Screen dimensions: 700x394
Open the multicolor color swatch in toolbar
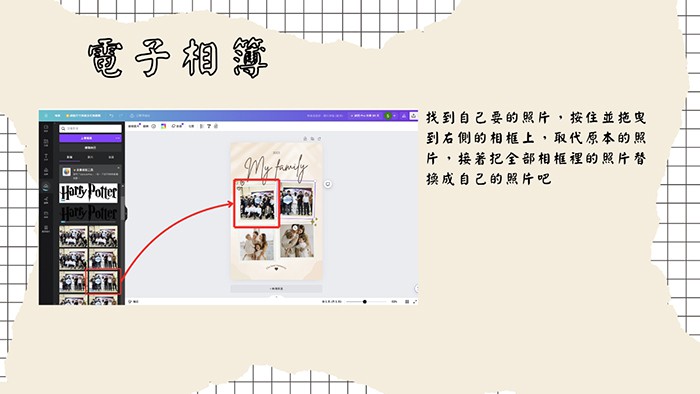163,126
